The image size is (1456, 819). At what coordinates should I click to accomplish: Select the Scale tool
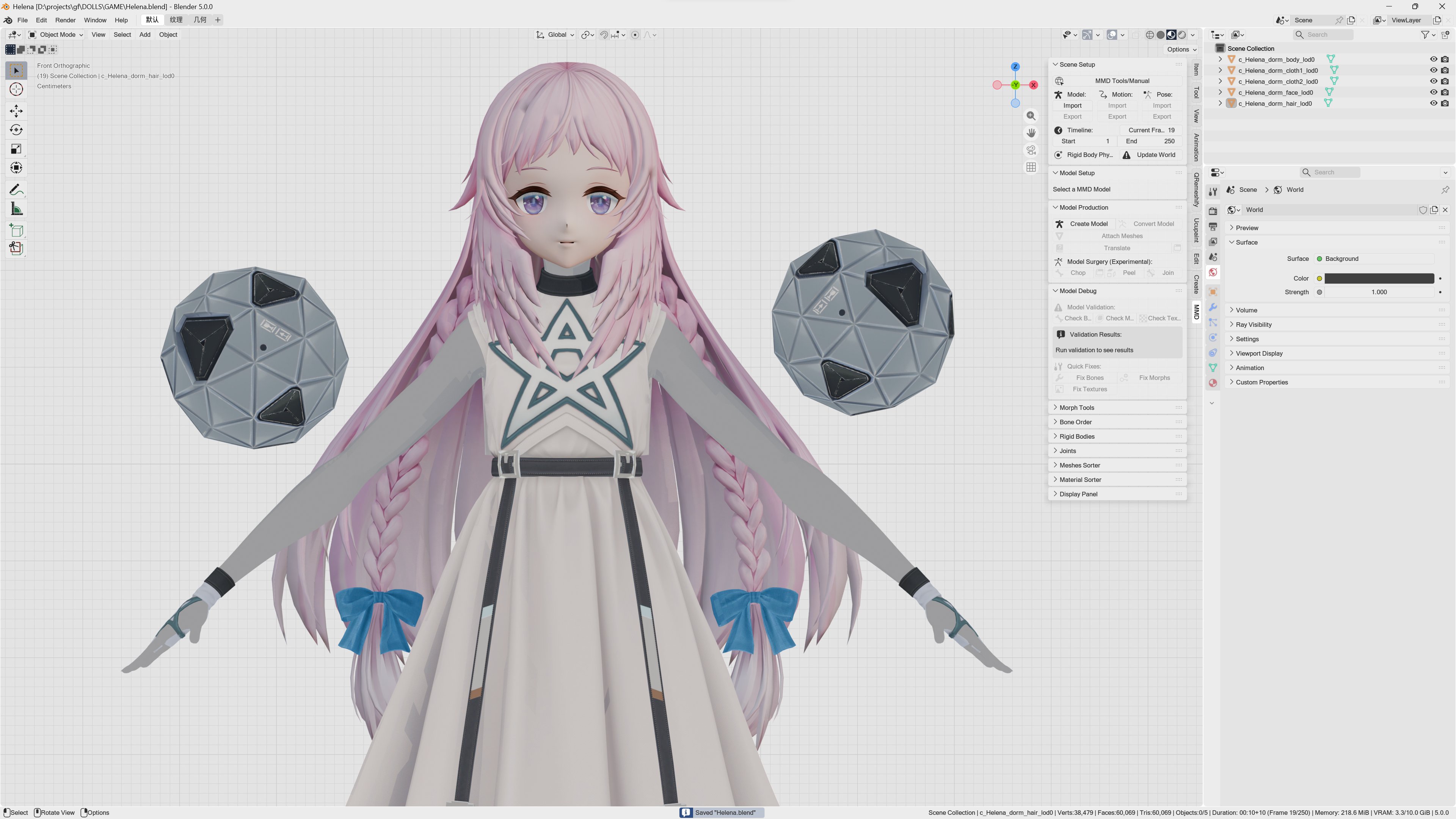pos(16,149)
